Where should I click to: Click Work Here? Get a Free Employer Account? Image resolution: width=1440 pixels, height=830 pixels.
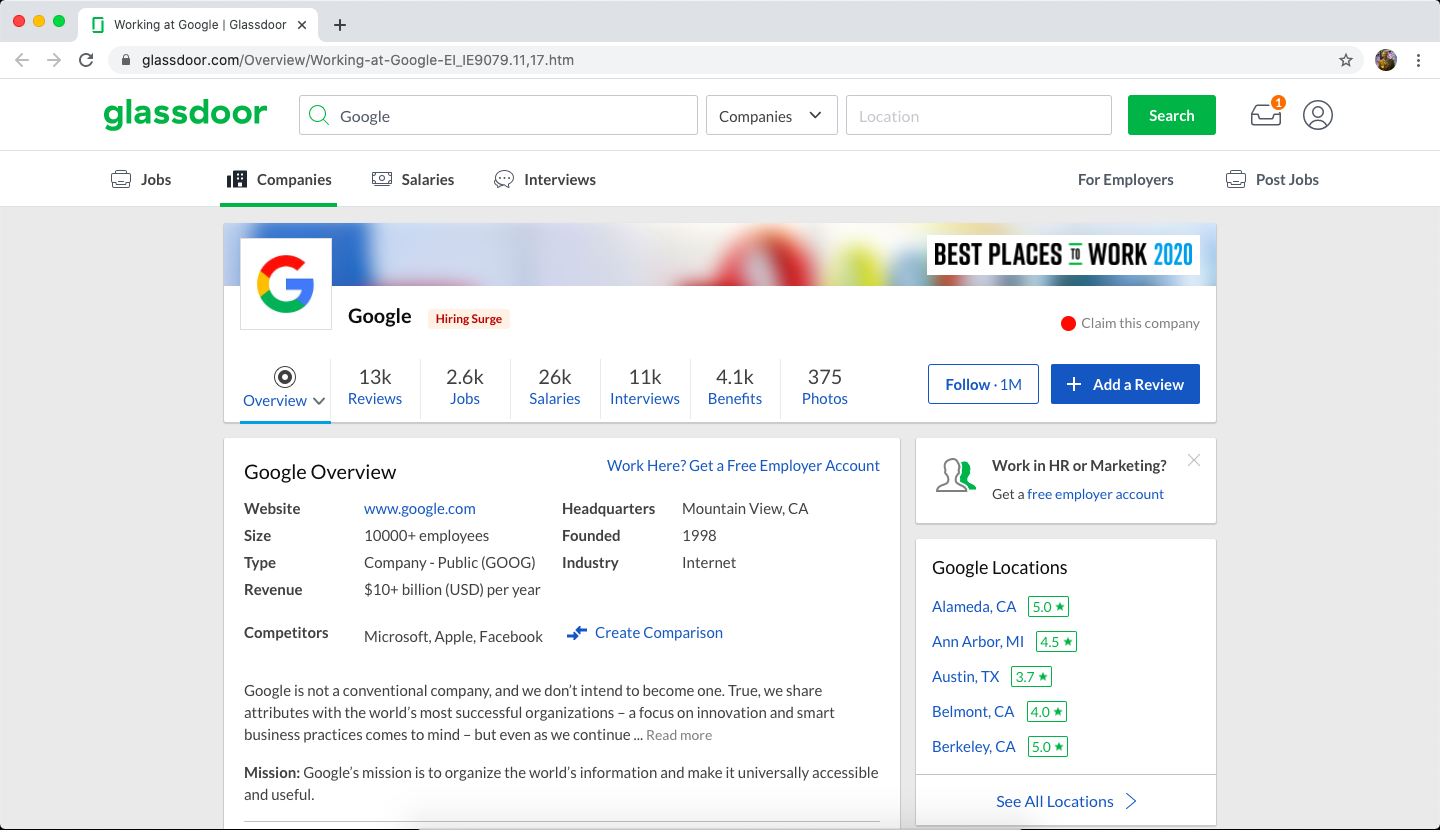[x=743, y=466]
